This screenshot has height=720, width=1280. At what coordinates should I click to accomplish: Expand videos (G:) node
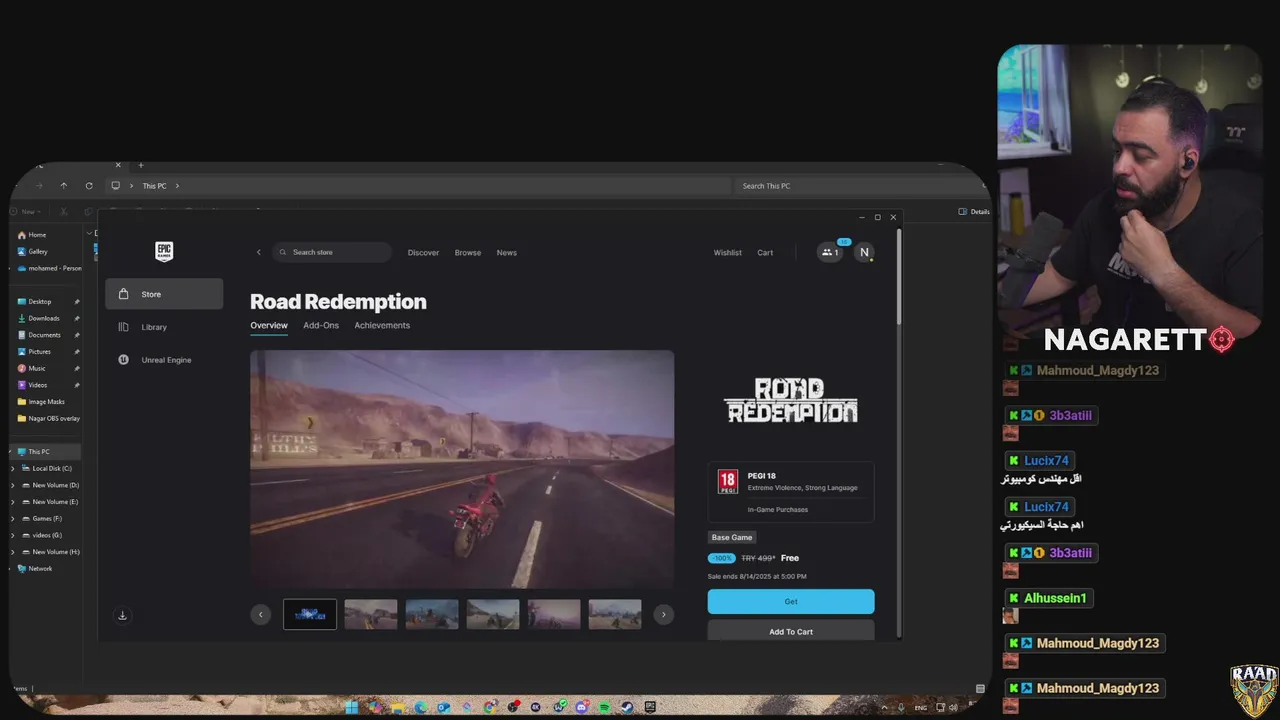click(12, 535)
